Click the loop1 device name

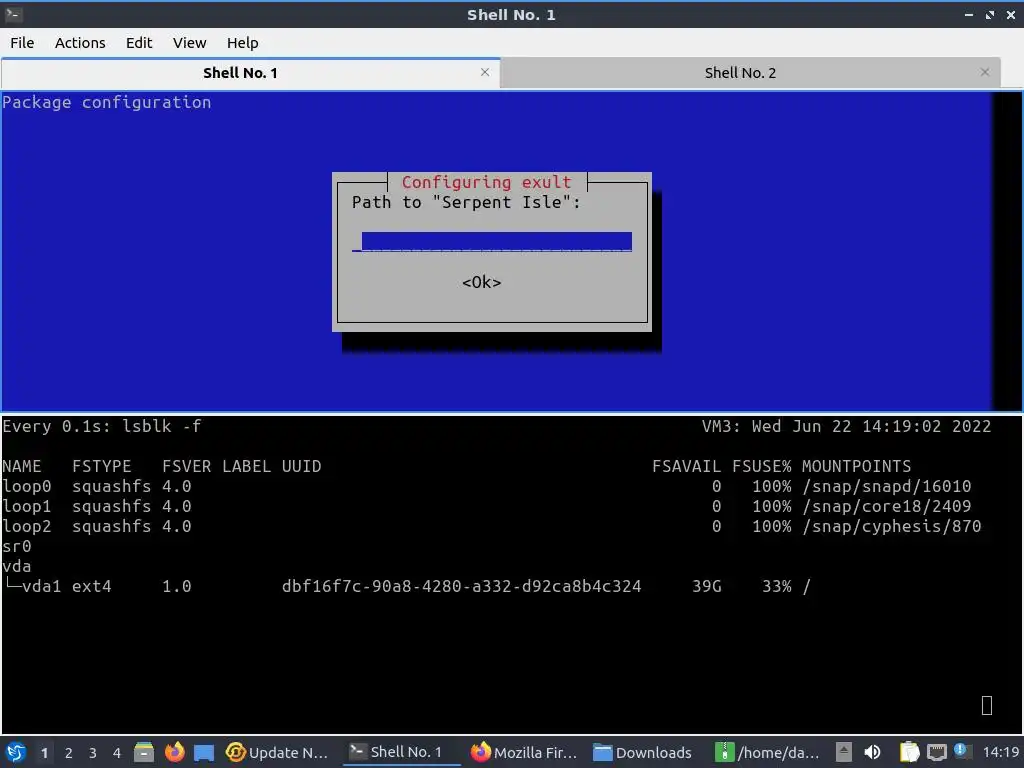(x=27, y=507)
